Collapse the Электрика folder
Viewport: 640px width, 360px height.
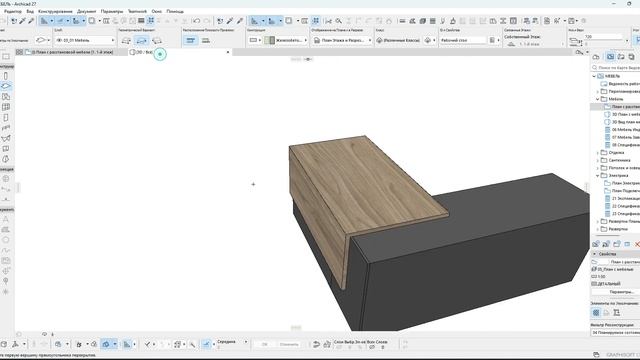pyautogui.click(x=598, y=175)
